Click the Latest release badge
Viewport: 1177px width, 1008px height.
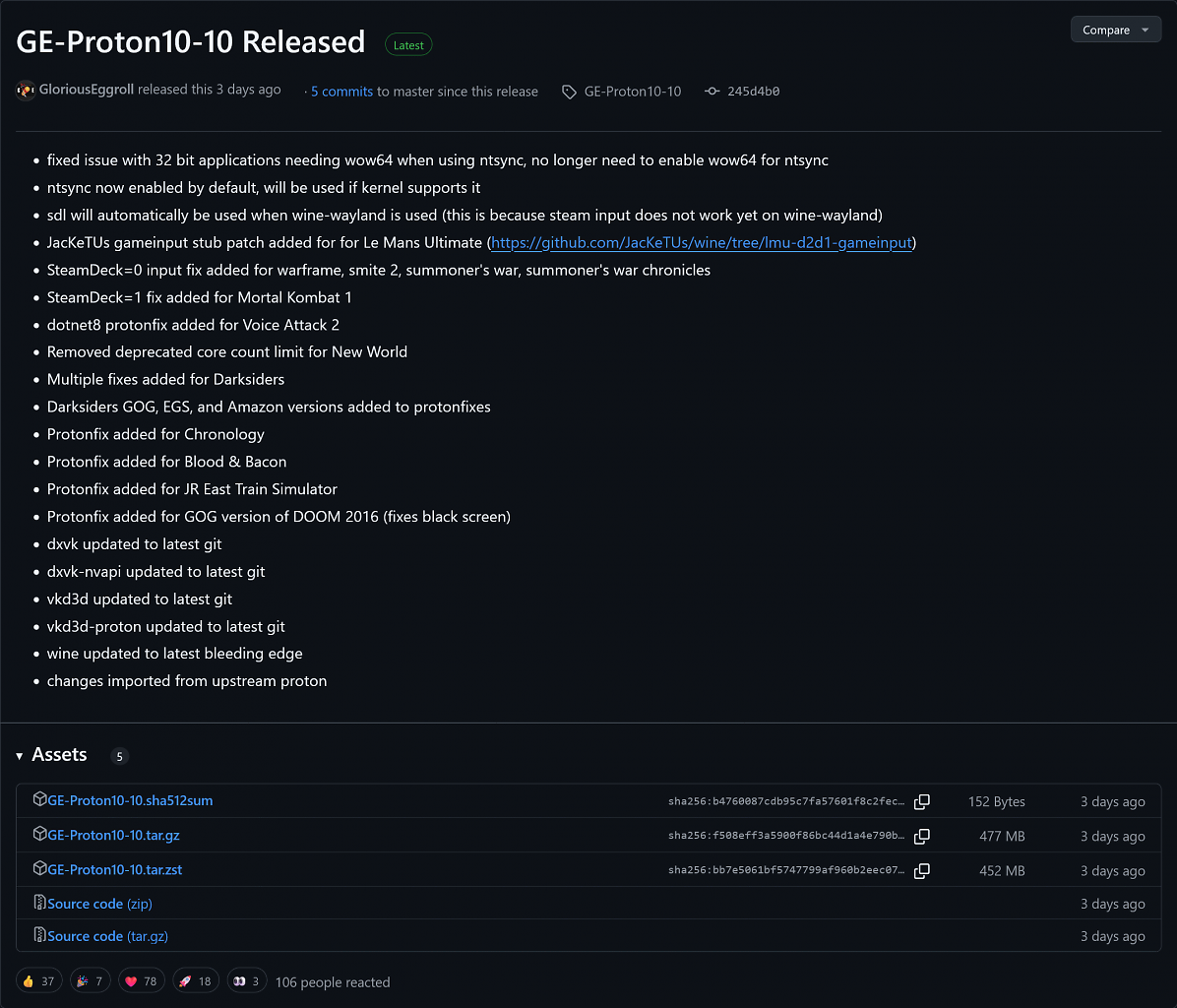(408, 45)
